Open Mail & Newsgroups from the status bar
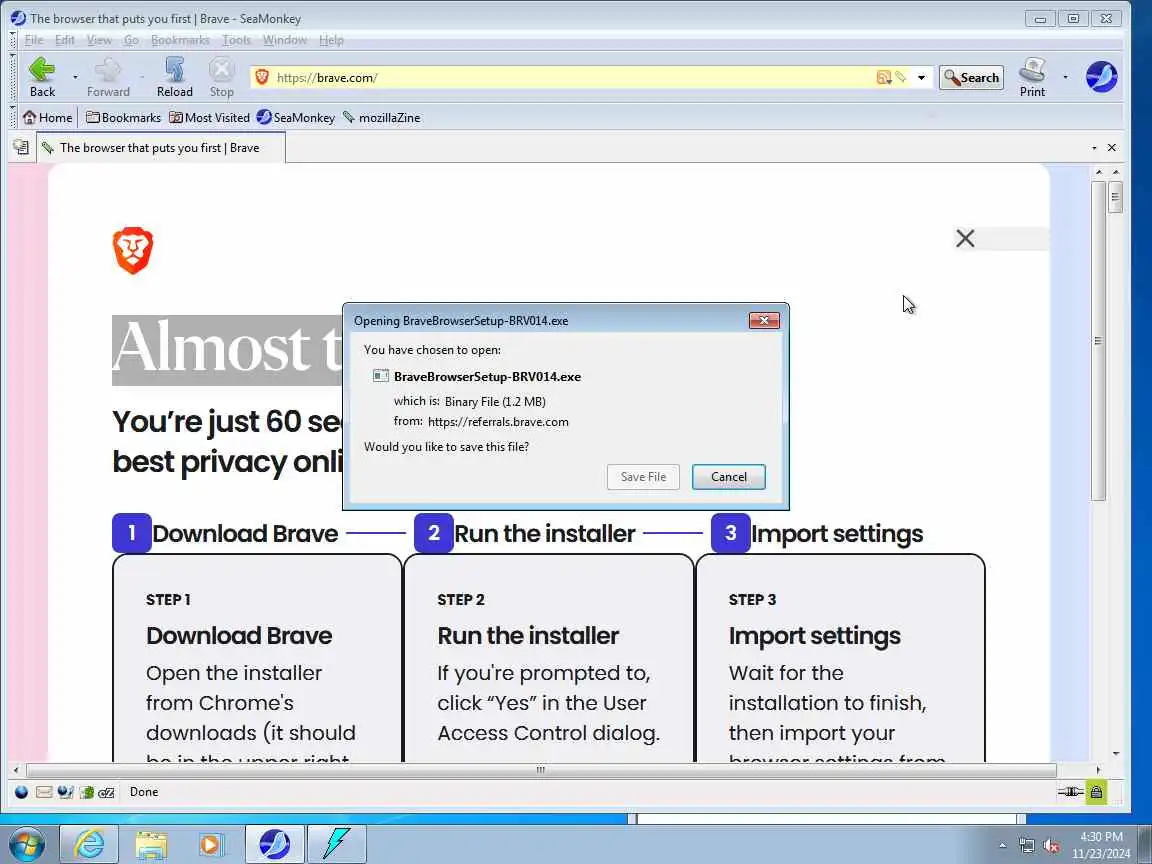 tap(44, 792)
